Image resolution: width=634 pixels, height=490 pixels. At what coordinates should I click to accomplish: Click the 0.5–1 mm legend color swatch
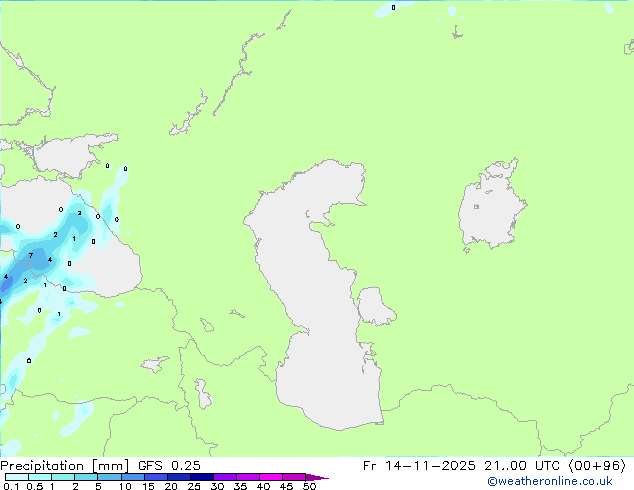[x=40, y=477]
